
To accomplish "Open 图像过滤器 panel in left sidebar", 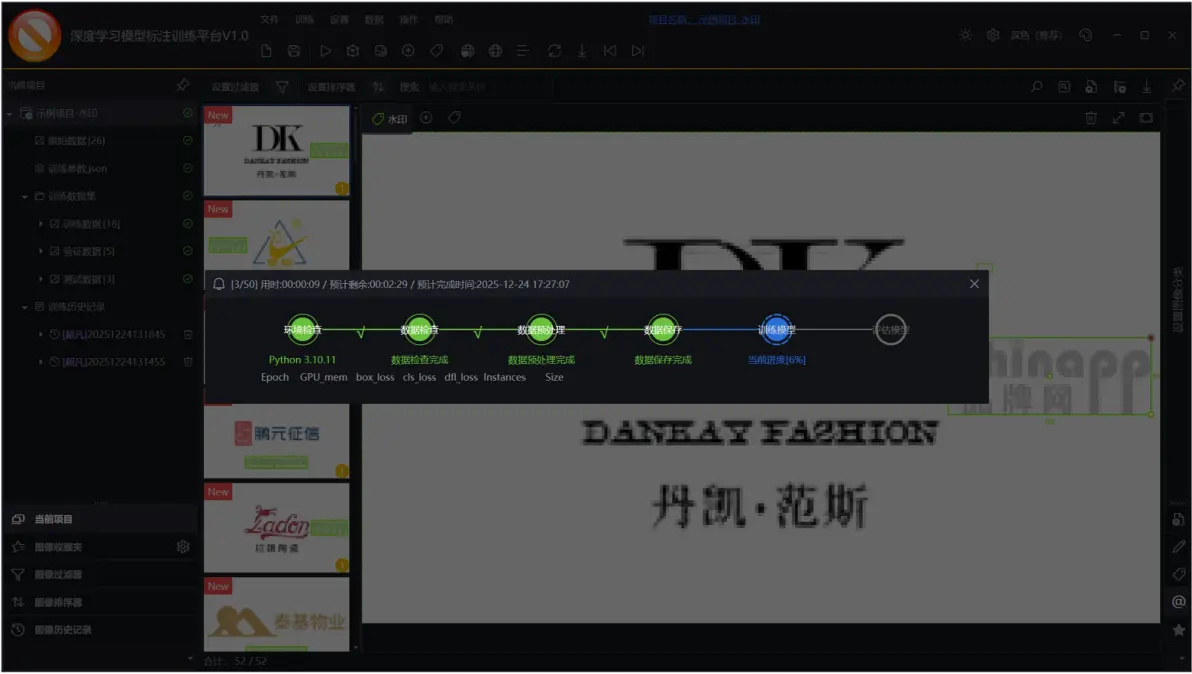I will coord(99,574).
